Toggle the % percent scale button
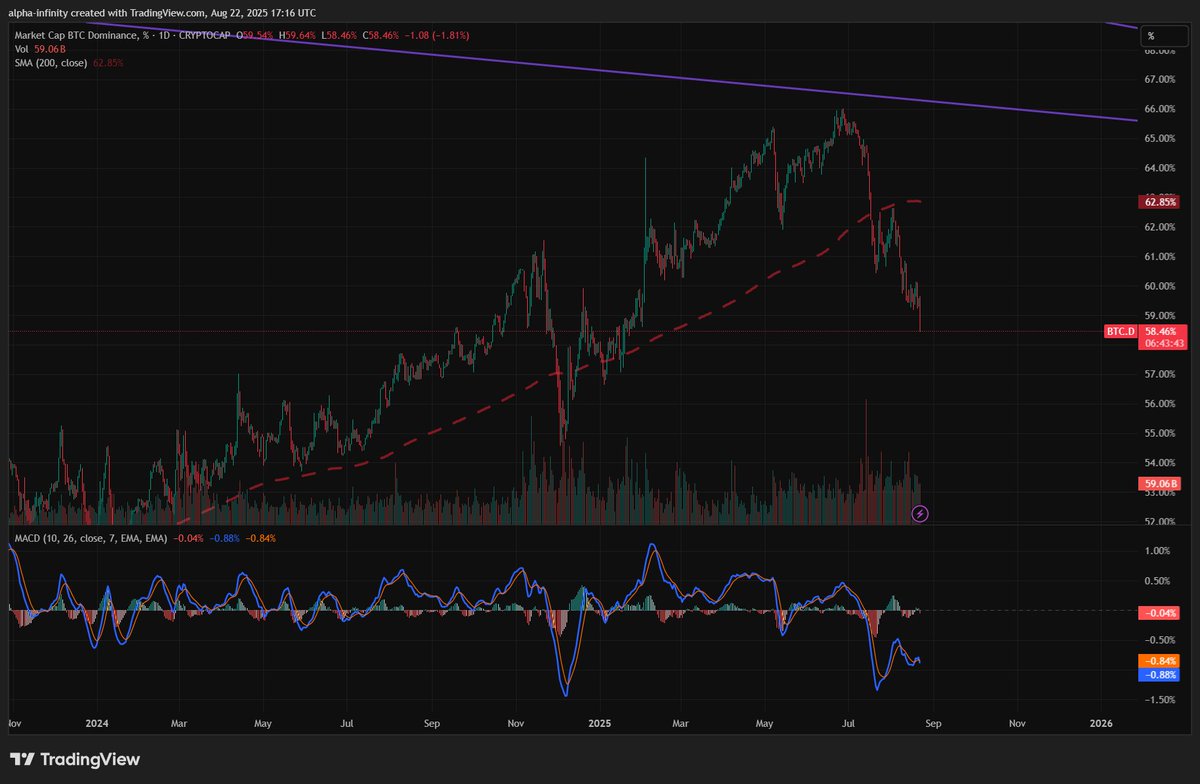The image size is (1200, 784). coord(1165,35)
